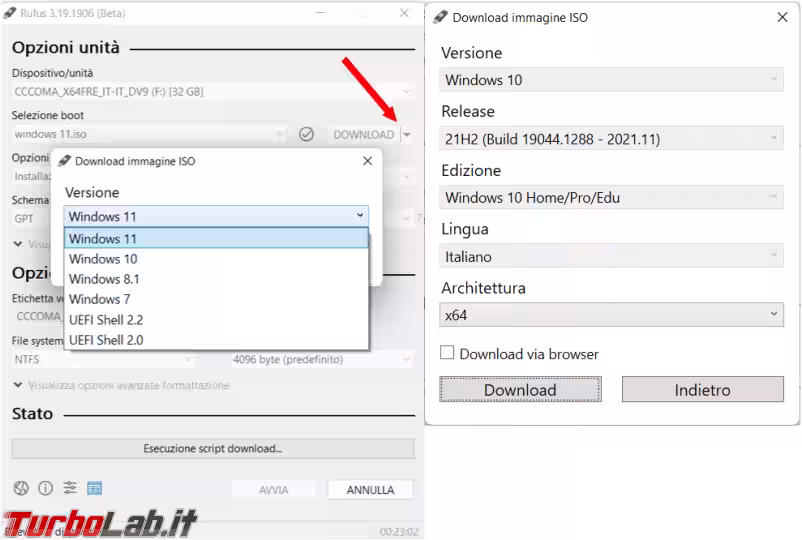Open the Rufus info icon
This screenshot has width=802, height=540.
point(46,488)
